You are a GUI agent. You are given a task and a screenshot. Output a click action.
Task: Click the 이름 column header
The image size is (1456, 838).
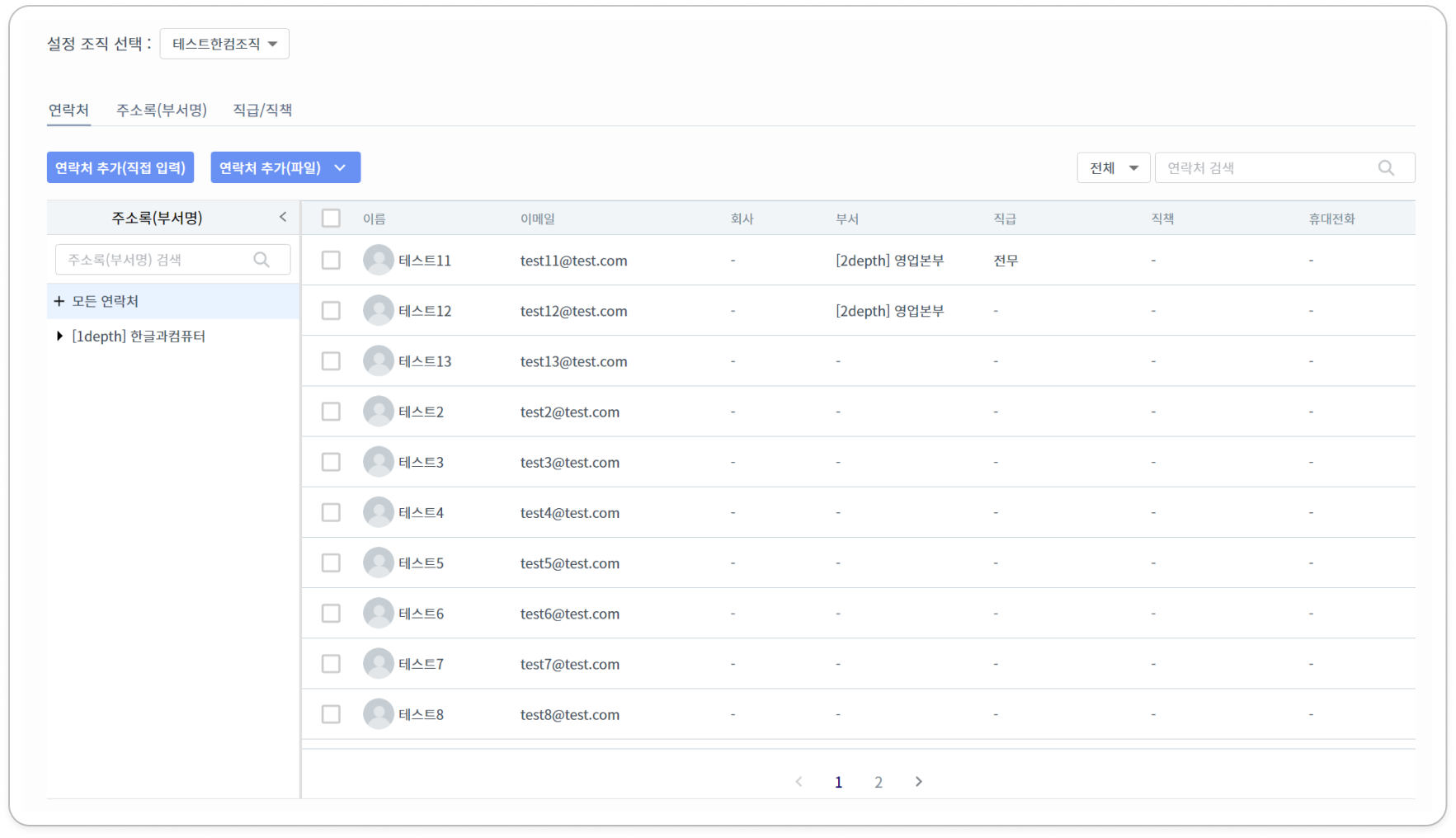pyautogui.click(x=374, y=219)
